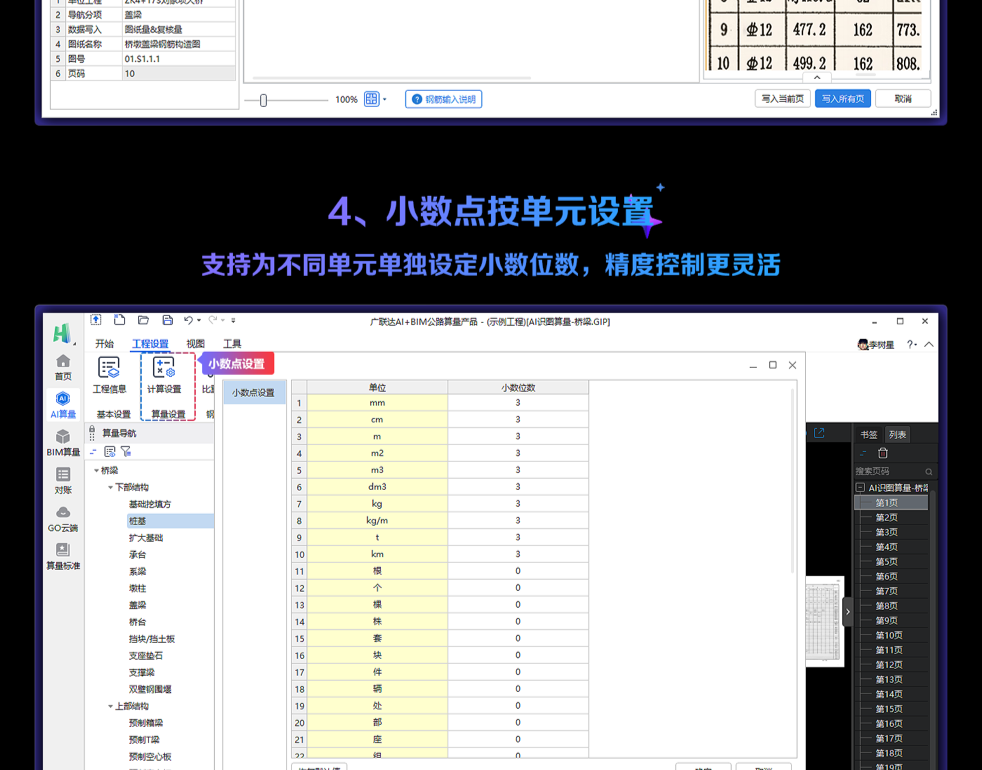Screen dimensions: 982x770
Task: Collapse the 桥梁 tree node
Action: click(96, 470)
